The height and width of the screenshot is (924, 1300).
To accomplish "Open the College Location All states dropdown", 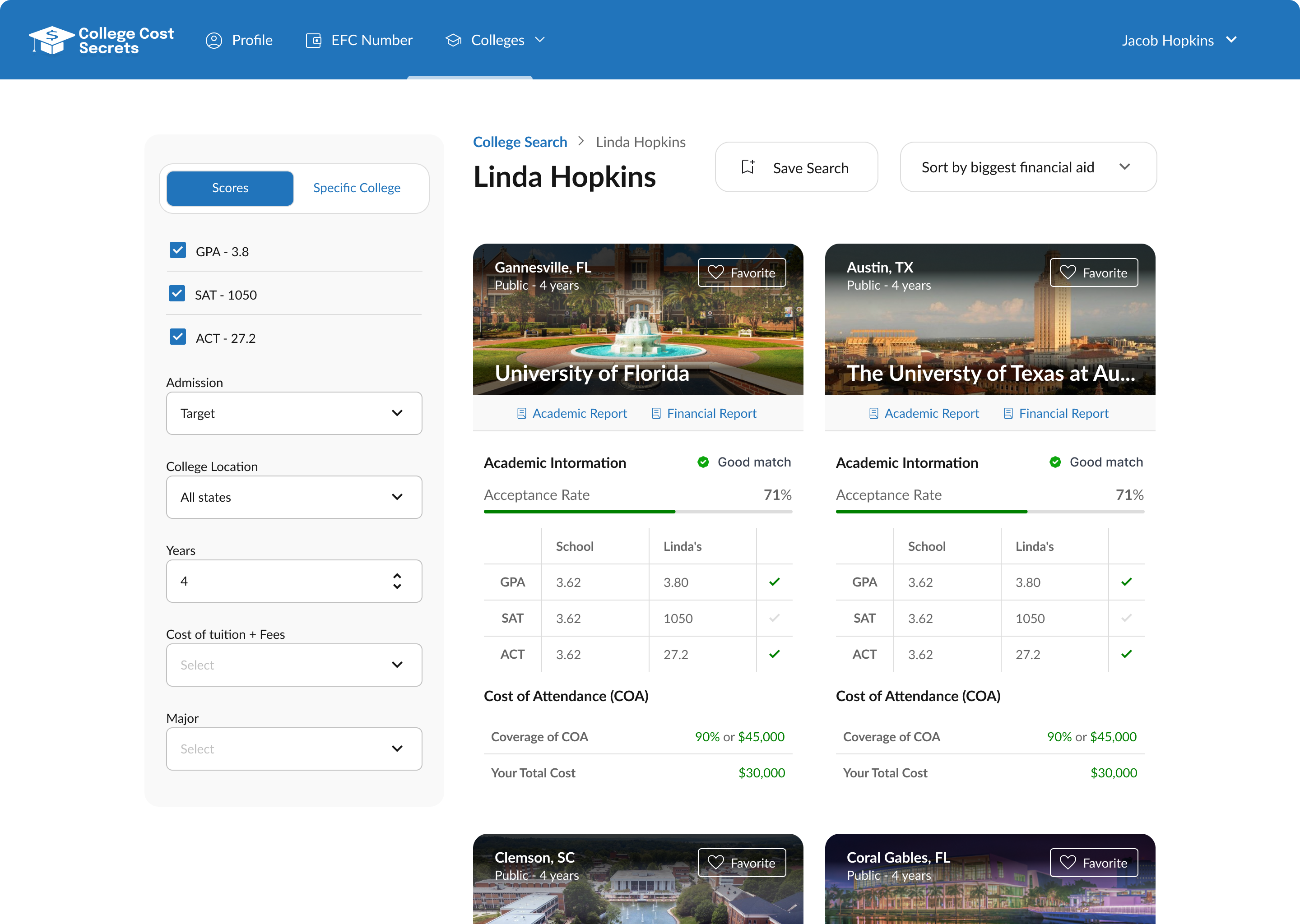I will click(294, 497).
